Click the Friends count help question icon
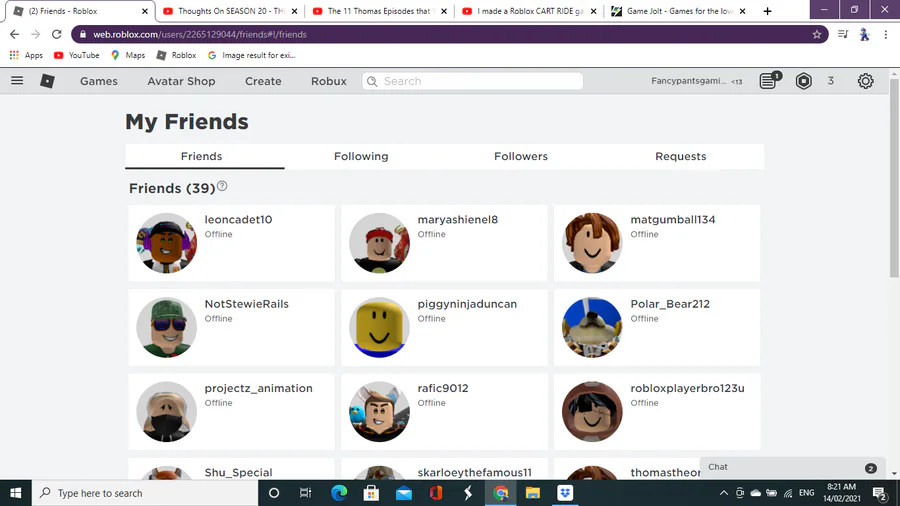Screen dimensions: 900x506 pos(222,186)
